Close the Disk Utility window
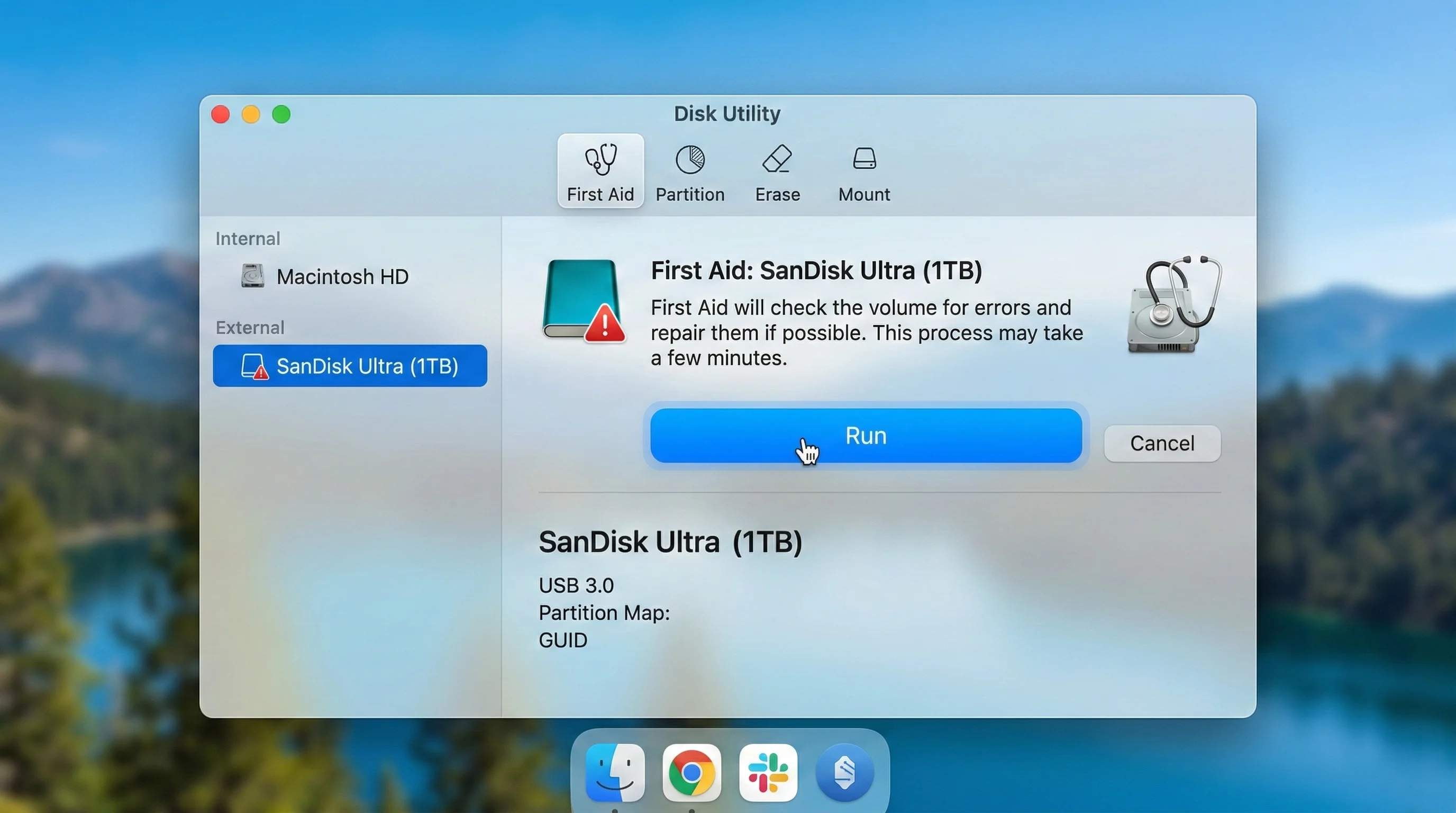 click(221, 114)
